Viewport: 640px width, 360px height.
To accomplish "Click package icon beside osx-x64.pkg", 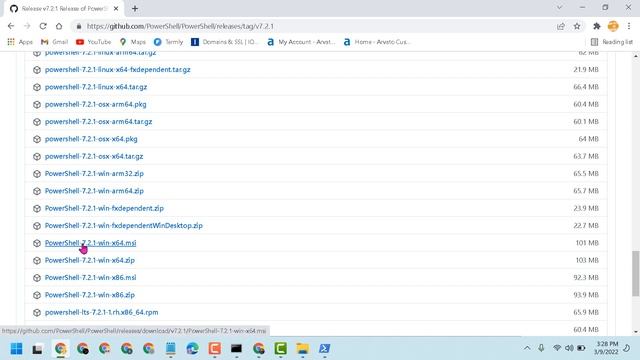I will (37, 139).
